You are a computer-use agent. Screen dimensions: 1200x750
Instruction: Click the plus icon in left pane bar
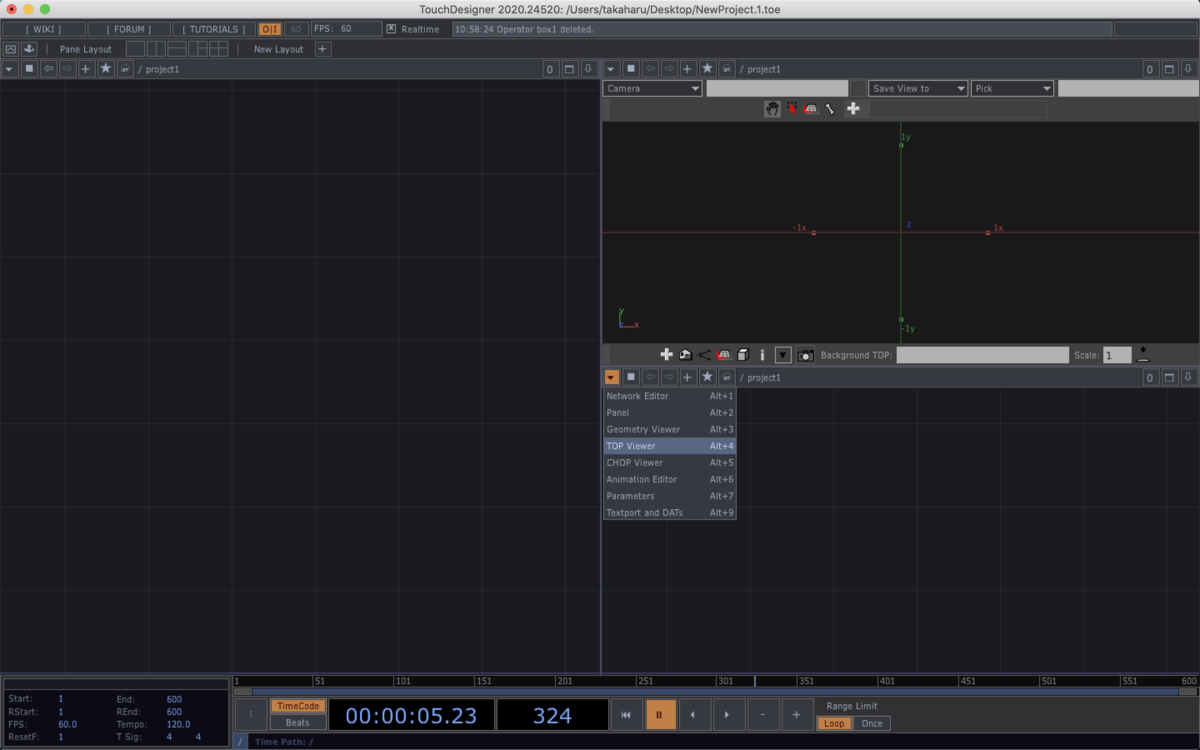[86, 69]
